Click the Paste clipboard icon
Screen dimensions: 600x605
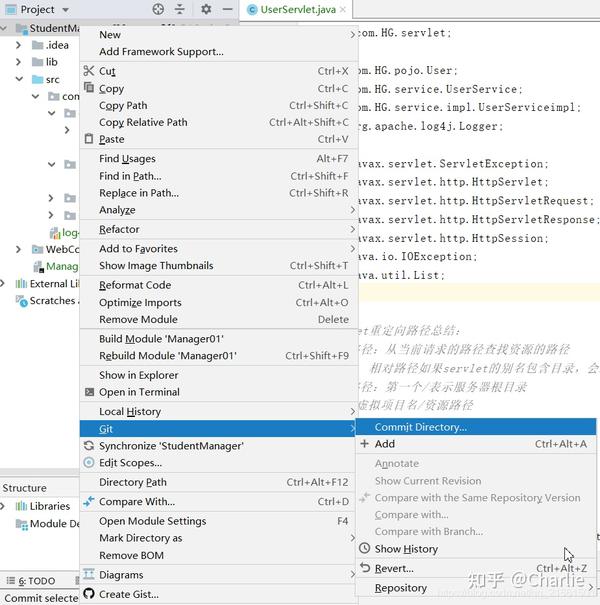click(89, 139)
